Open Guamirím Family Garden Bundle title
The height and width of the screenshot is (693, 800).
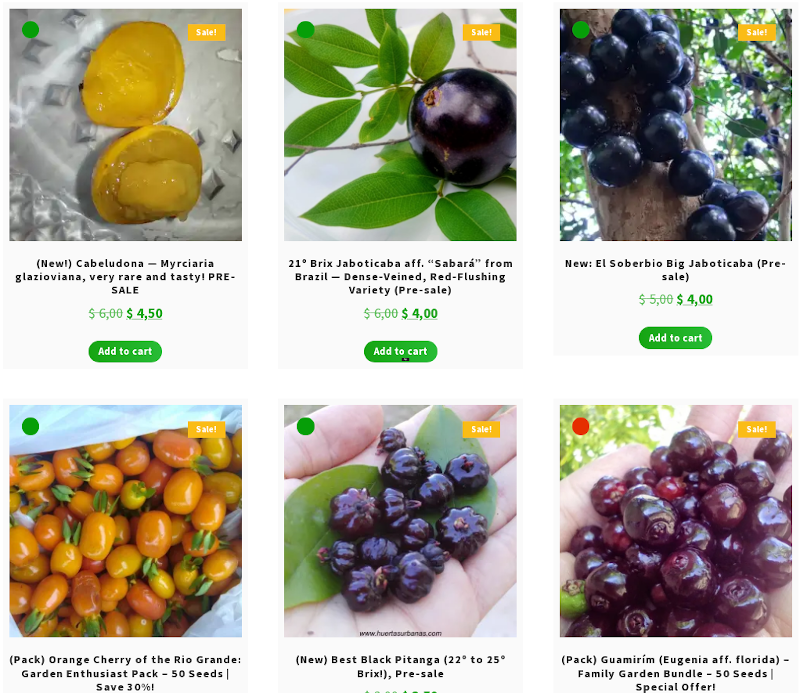pos(675,673)
